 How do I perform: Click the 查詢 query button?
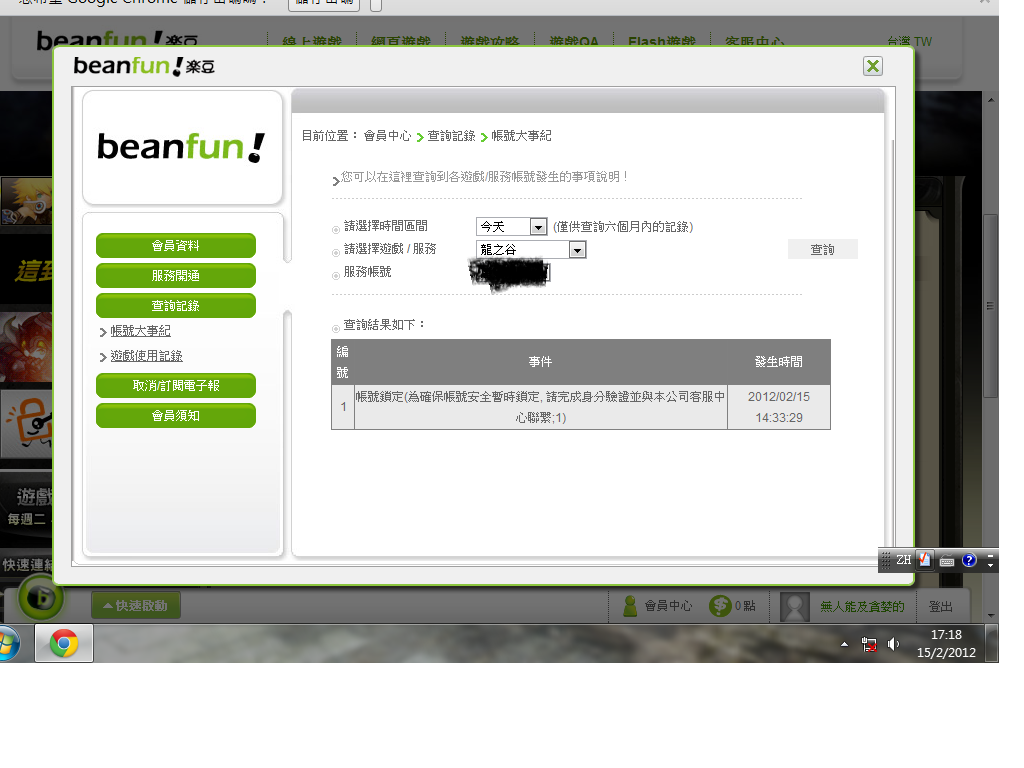click(x=822, y=249)
